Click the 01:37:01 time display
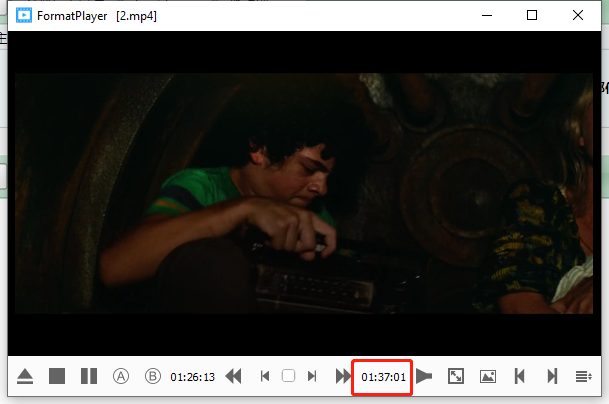The height and width of the screenshot is (404, 609). click(383, 377)
